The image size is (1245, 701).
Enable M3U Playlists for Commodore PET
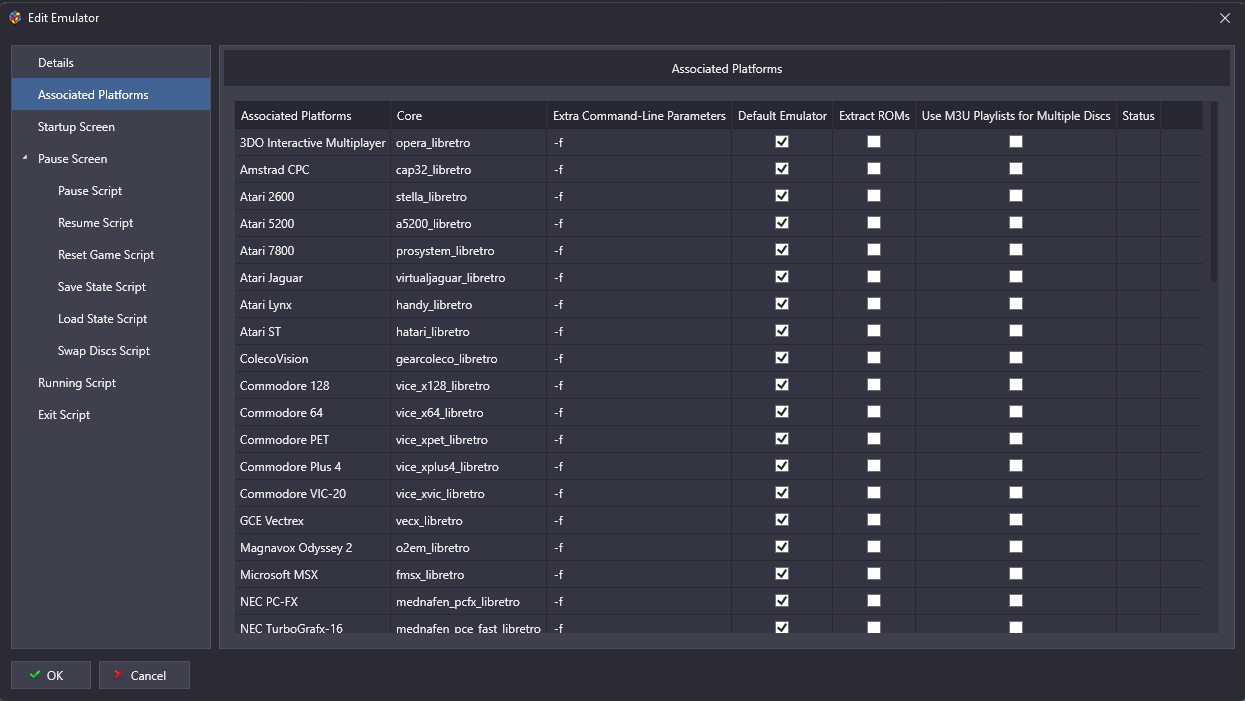pyautogui.click(x=1016, y=439)
